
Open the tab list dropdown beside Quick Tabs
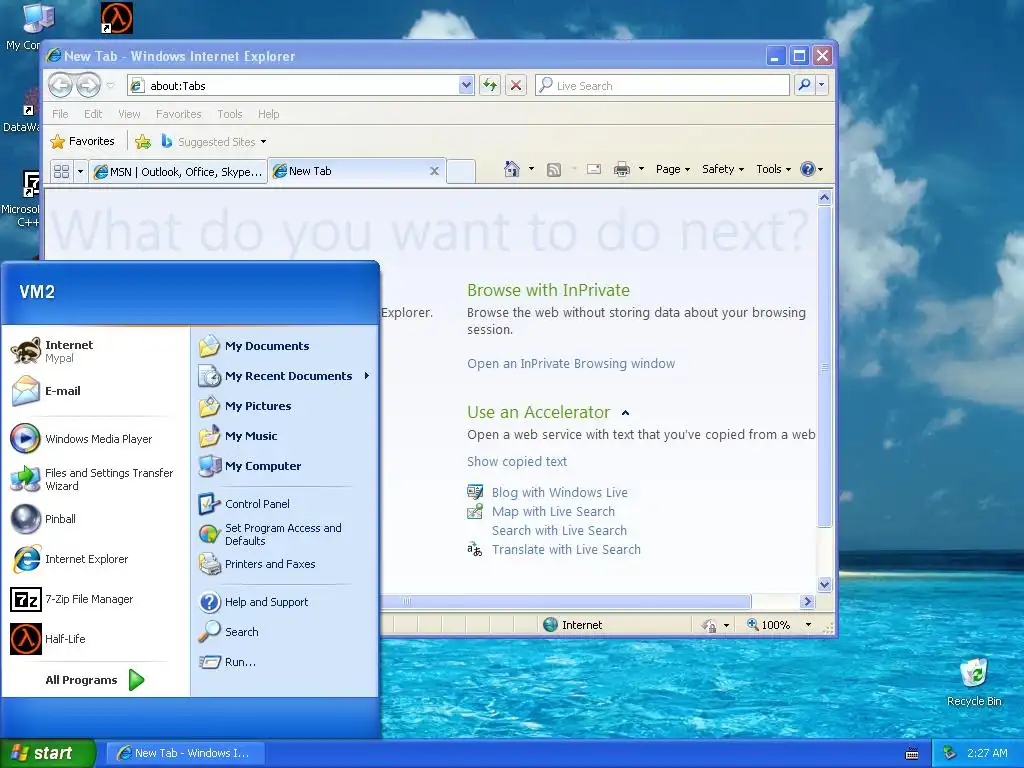tap(80, 171)
